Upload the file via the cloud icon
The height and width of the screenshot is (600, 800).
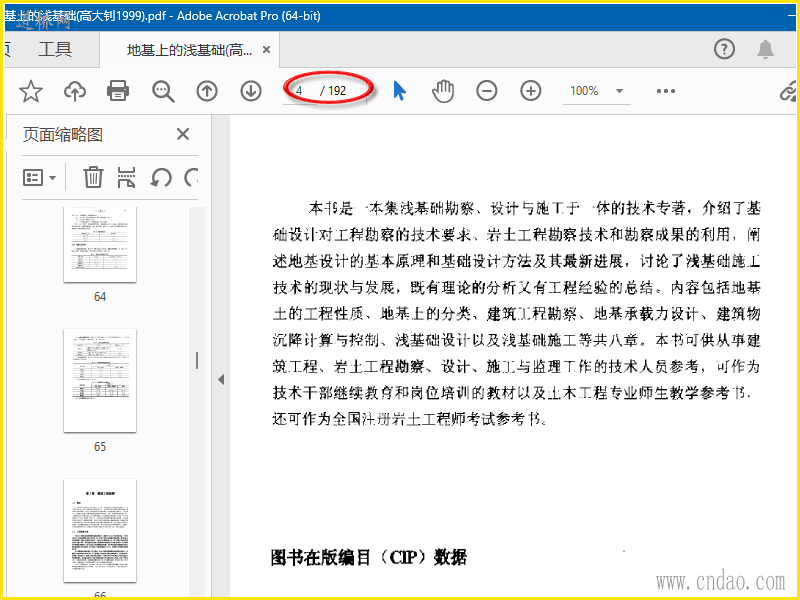click(x=74, y=91)
